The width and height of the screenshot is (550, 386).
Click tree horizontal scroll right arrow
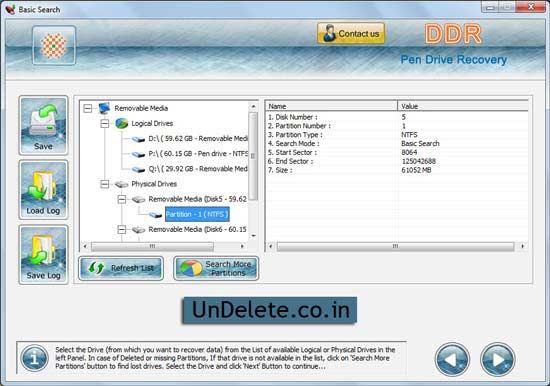[x=242, y=246]
